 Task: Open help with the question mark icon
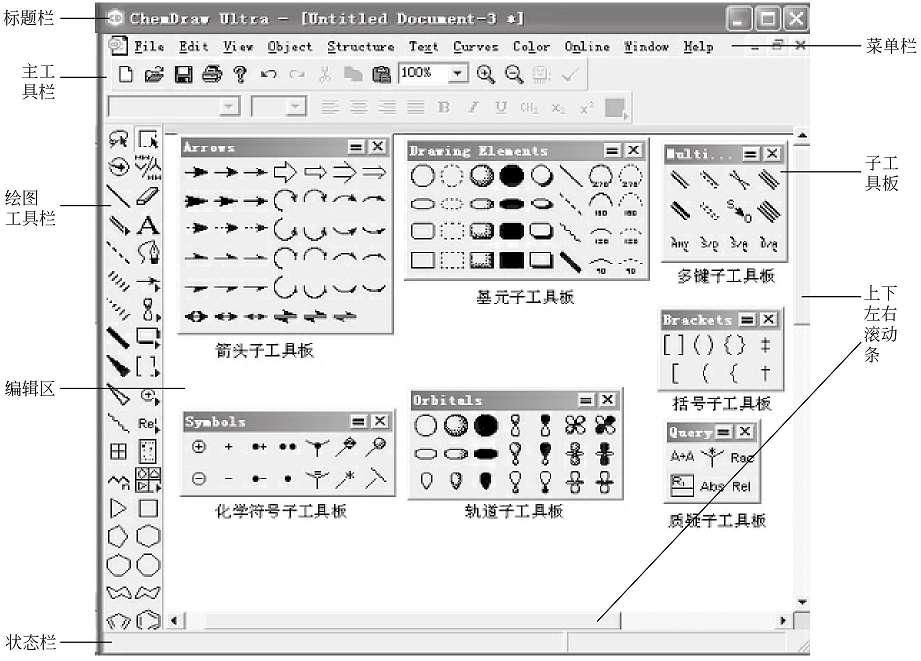pos(240,75)
